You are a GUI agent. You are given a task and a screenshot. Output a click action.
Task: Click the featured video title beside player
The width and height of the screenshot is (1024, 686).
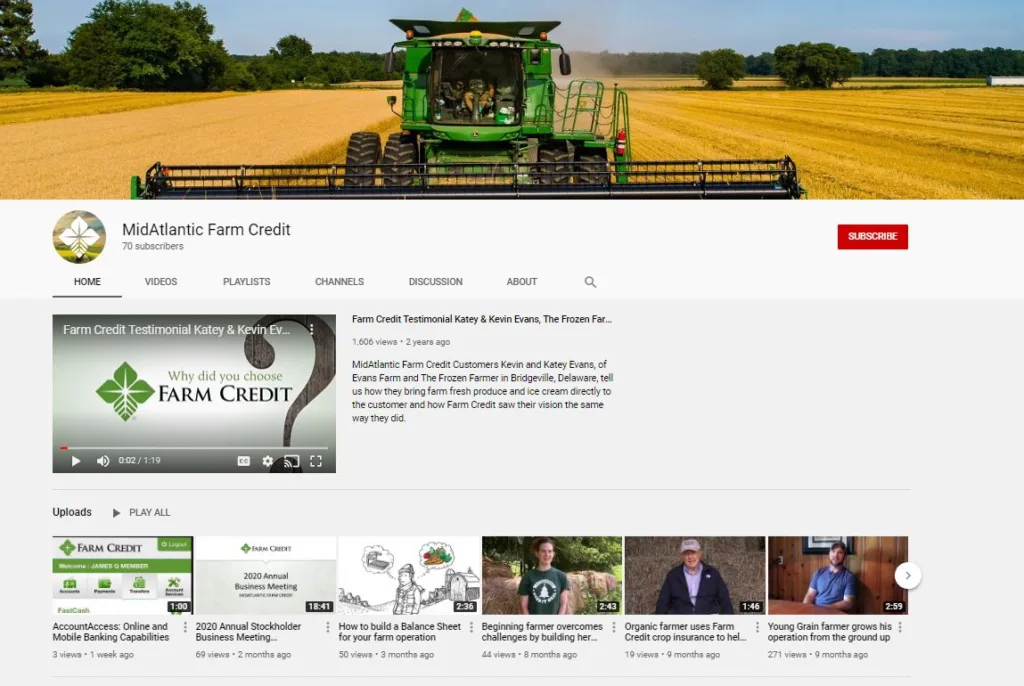coord(482,319)
